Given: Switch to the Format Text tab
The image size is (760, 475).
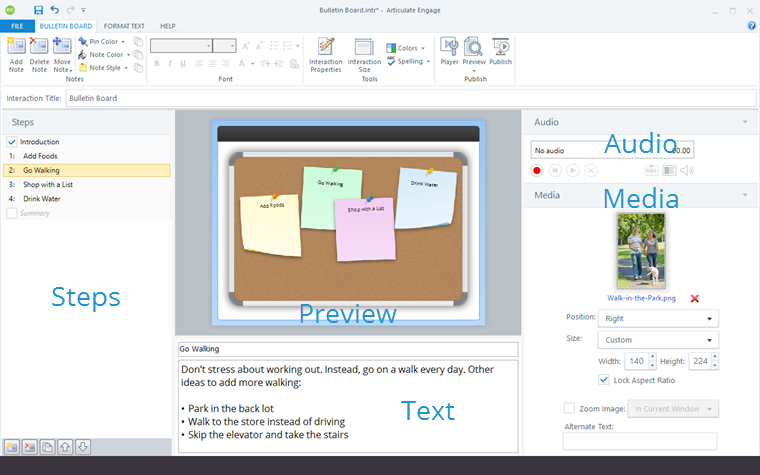Looking at the screenshot, I should coord(125,25).
